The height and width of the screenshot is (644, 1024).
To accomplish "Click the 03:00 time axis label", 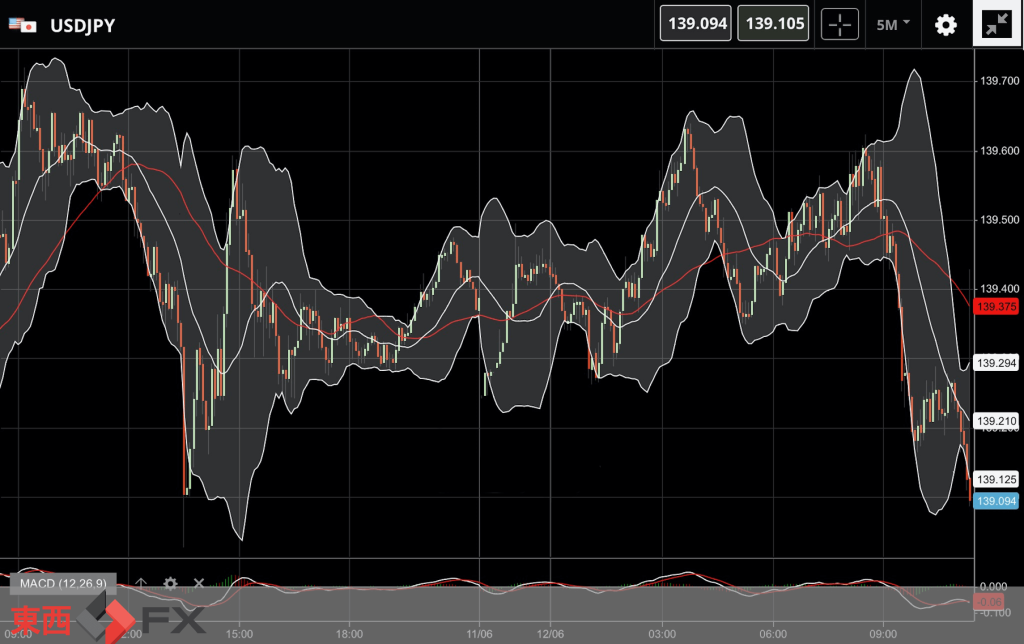I will [x=662, y=634].
